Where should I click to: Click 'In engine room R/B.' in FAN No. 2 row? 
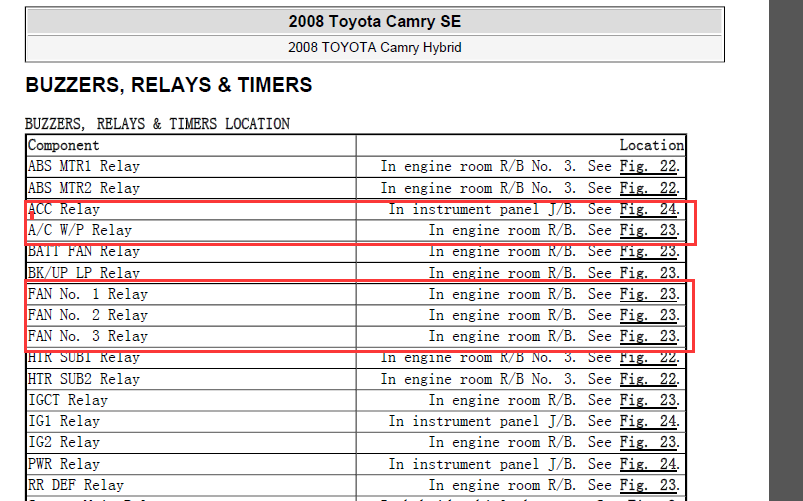point(502,316)
